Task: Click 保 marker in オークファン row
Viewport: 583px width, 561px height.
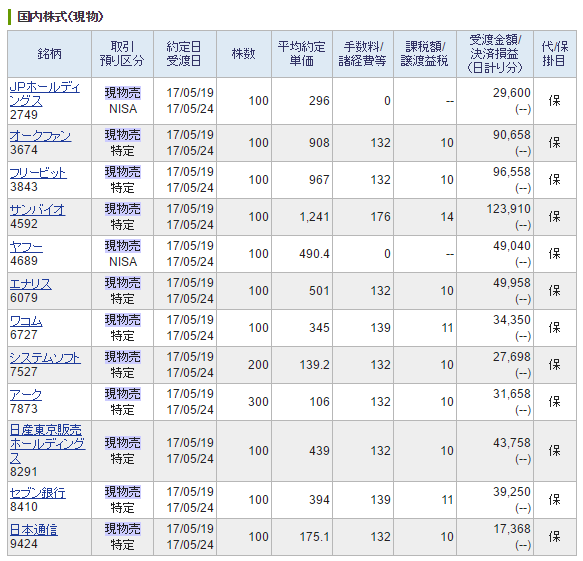Action: click(554, 143)
